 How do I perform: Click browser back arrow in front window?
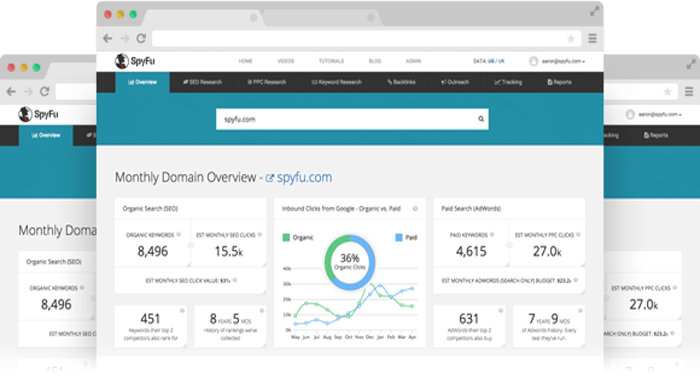pyautogui.click(x=108, y=39)
